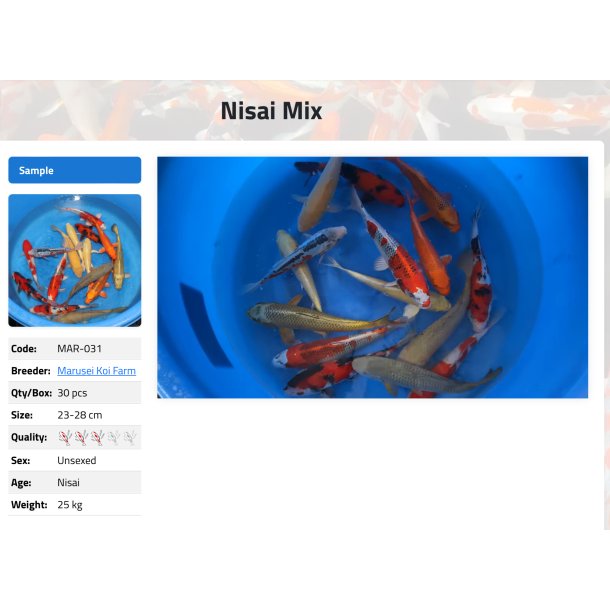Select the MAR-031 code value
610x610 pixels.
(79, 349)
